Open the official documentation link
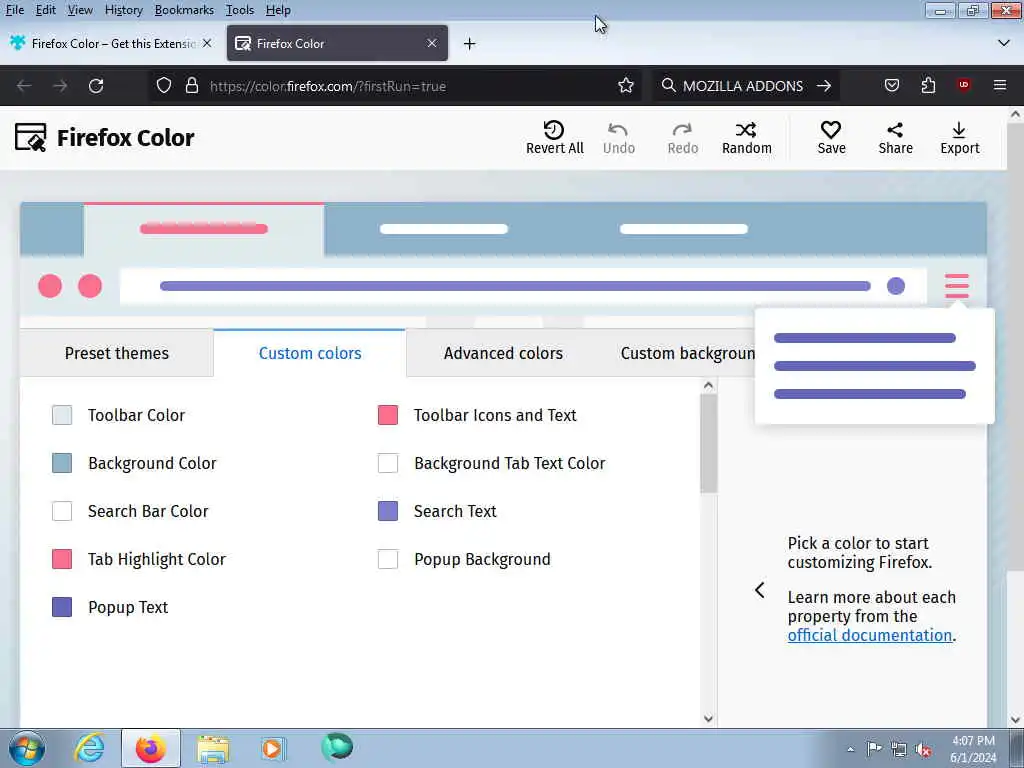 869,635
